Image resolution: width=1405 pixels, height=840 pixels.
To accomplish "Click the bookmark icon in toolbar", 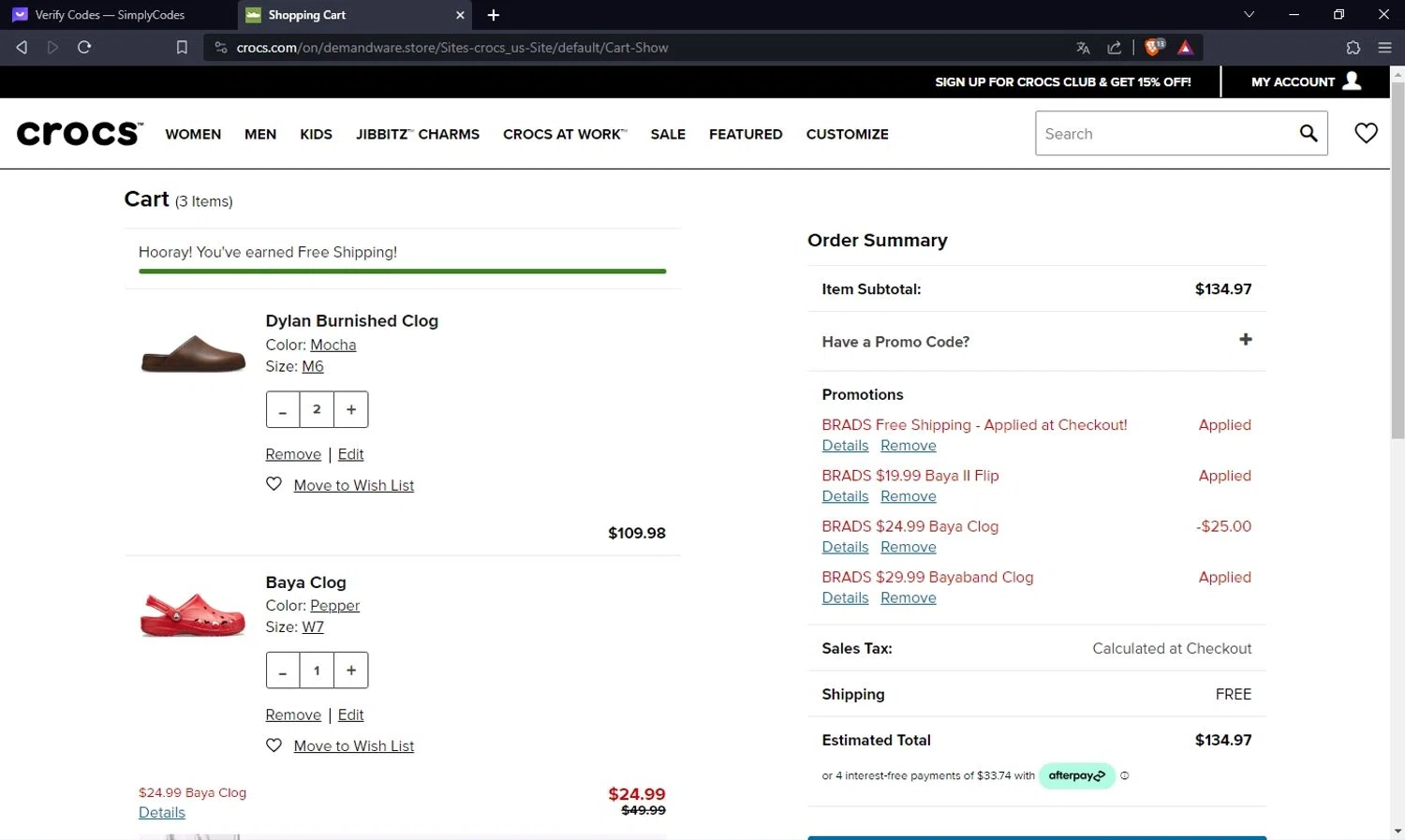I will [182, 47].
